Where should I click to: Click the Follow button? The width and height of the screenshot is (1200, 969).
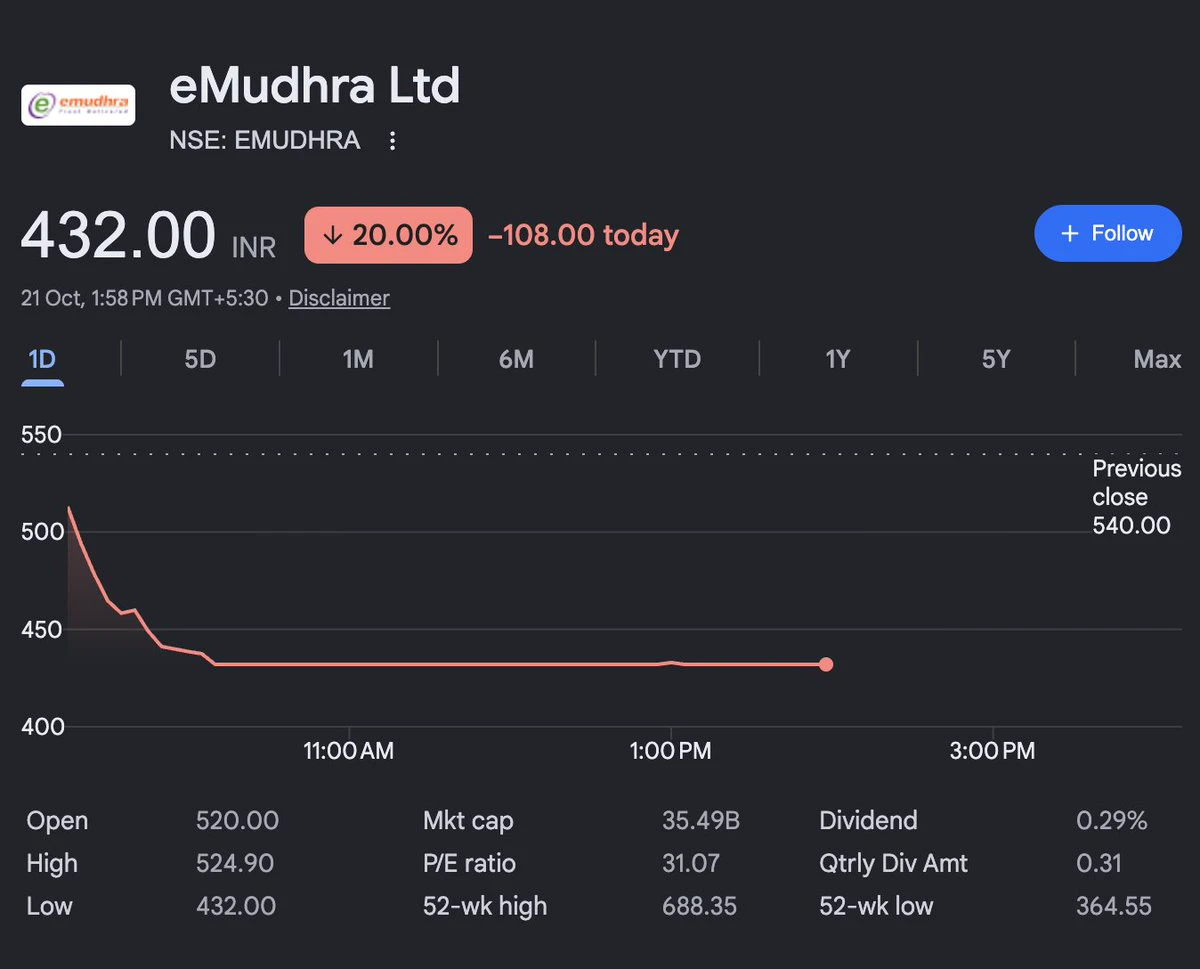tap(1108, 233)
